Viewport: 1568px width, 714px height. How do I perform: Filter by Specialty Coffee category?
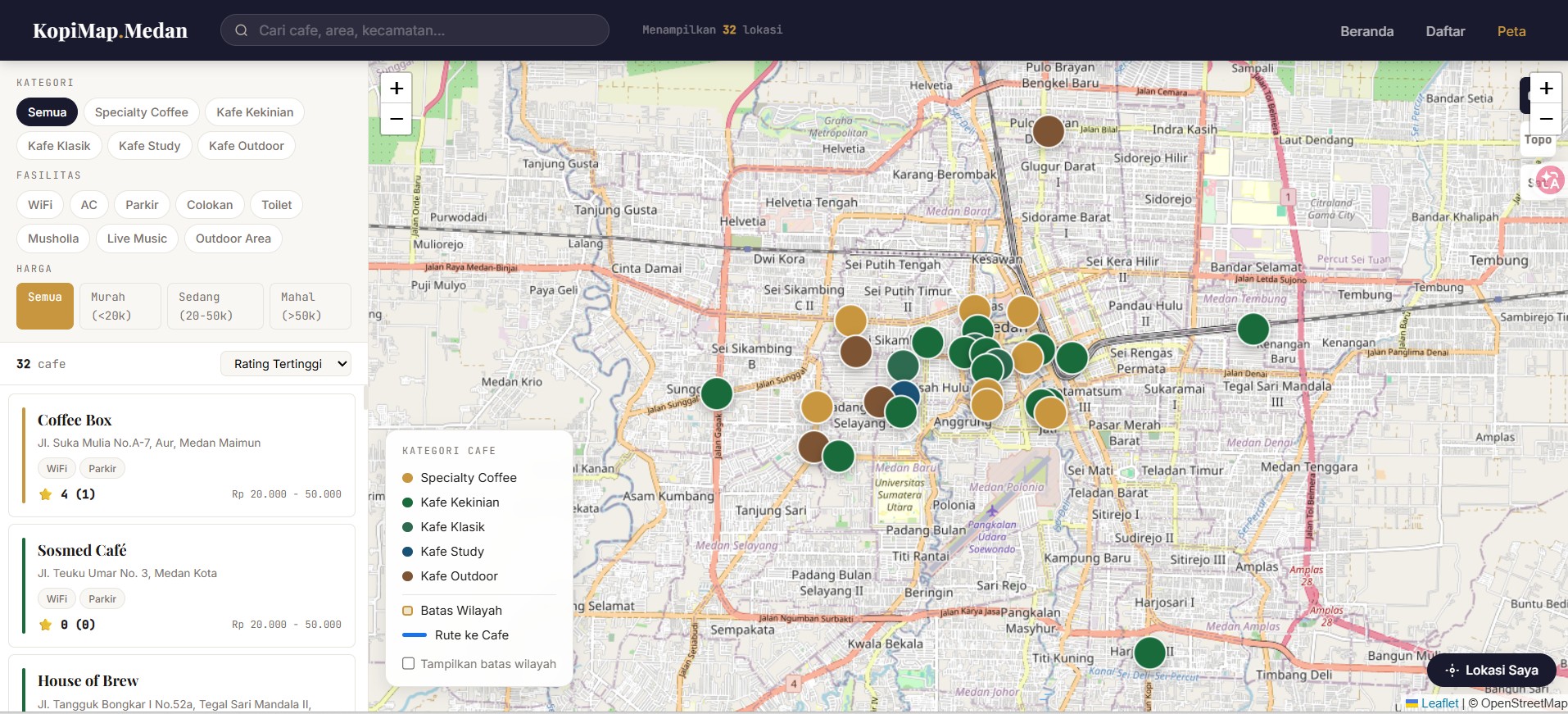(142, 112)
